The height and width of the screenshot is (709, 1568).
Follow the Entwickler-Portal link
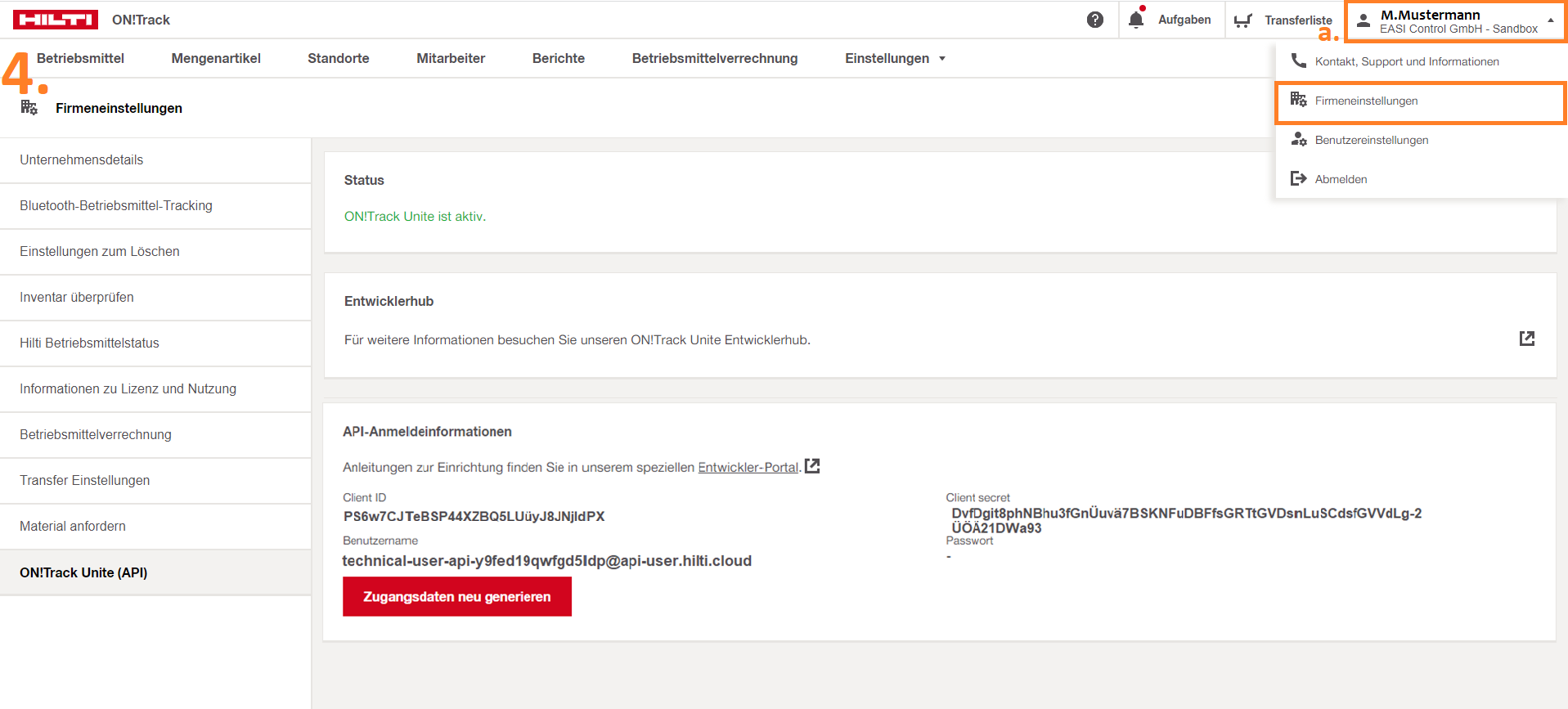coord(748,467)
